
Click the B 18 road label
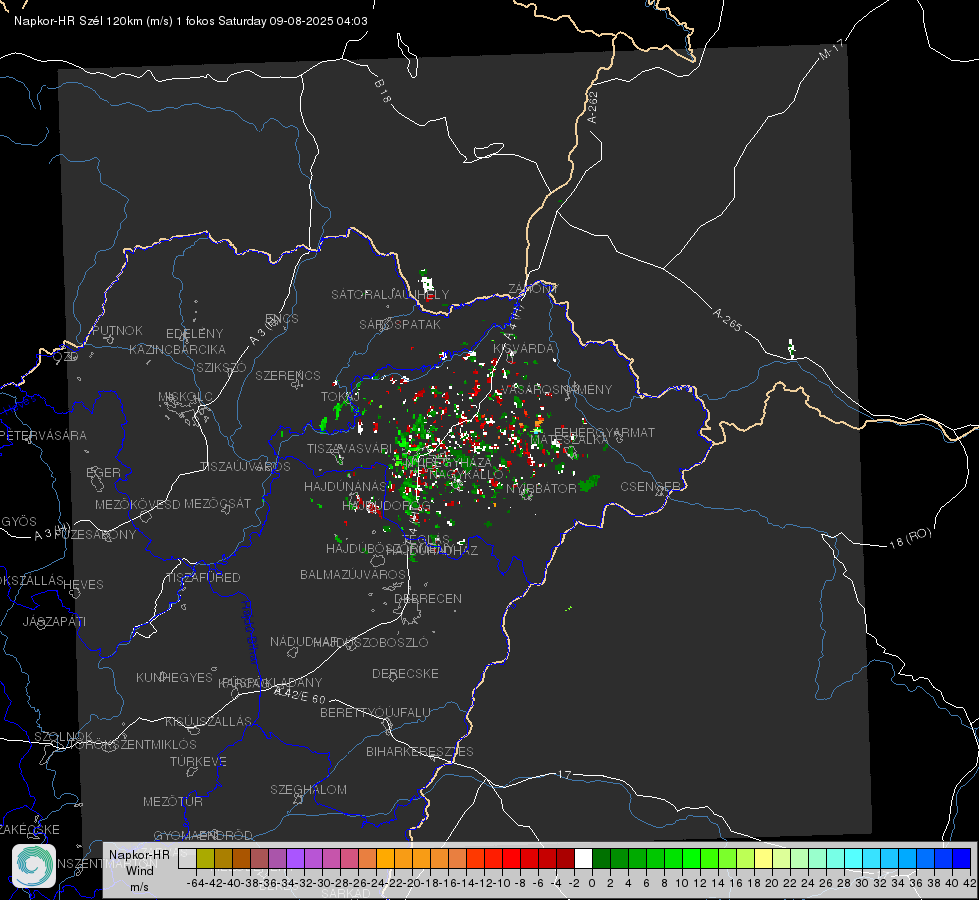(x=383, y=91)
